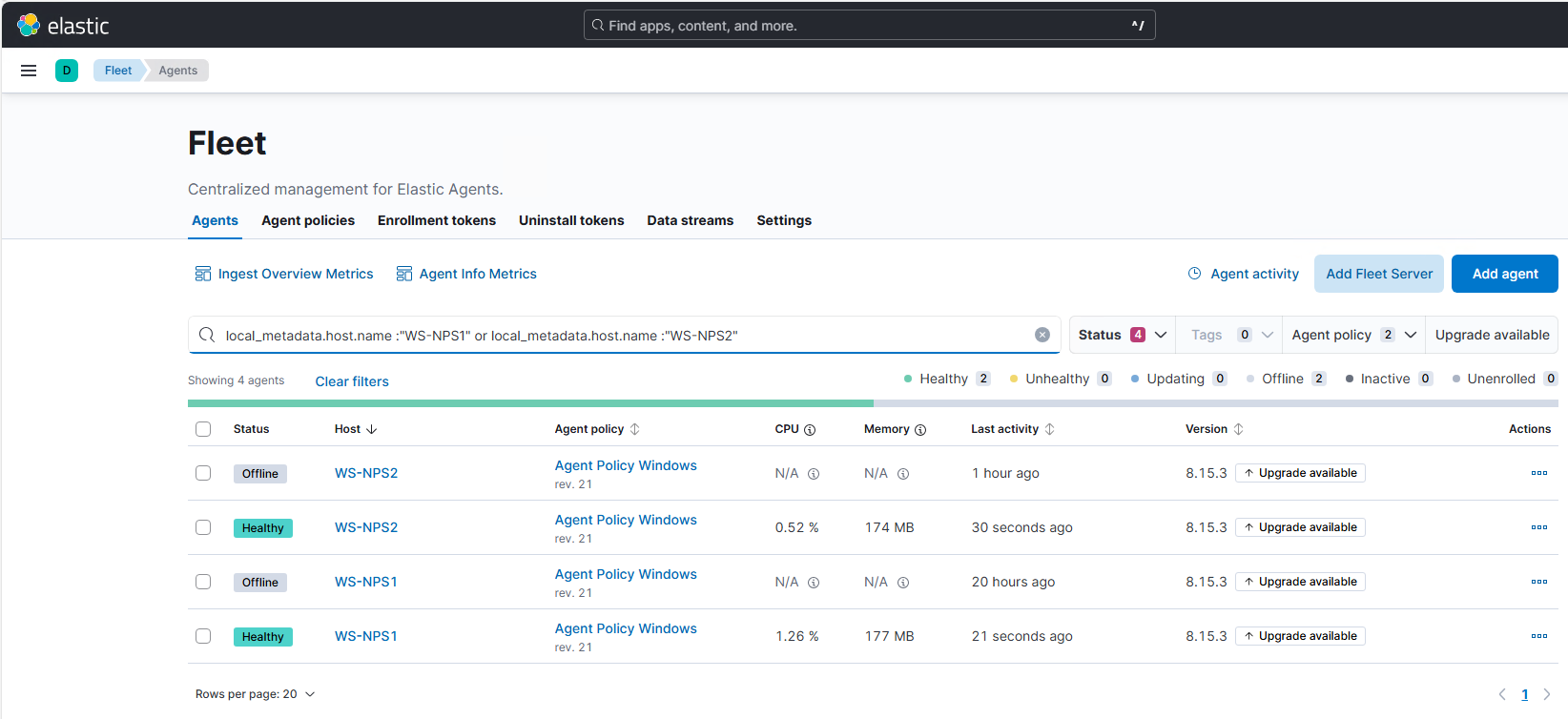Click Memory N/A info icon for offline WS-NPS1
Viewport: 1568px width, 719px height.
pos(903,583)
